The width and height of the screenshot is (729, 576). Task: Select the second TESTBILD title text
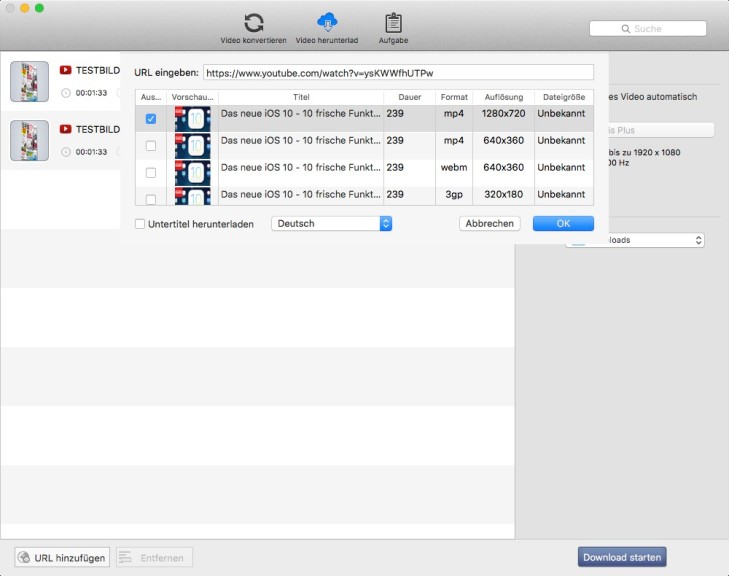(x=98, y=129)
